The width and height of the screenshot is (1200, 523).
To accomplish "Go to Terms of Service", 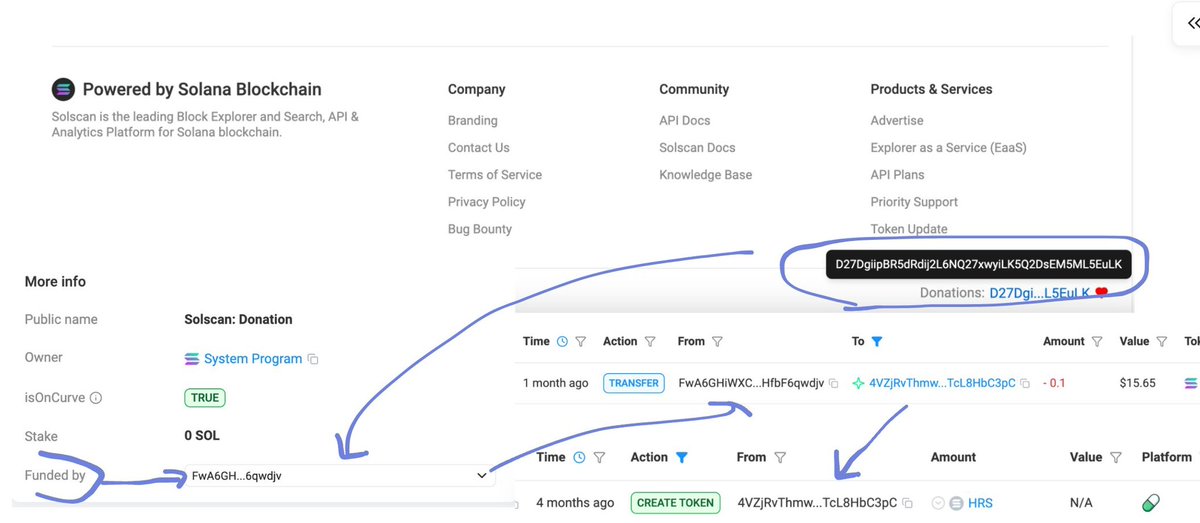I will coord(495,174).
